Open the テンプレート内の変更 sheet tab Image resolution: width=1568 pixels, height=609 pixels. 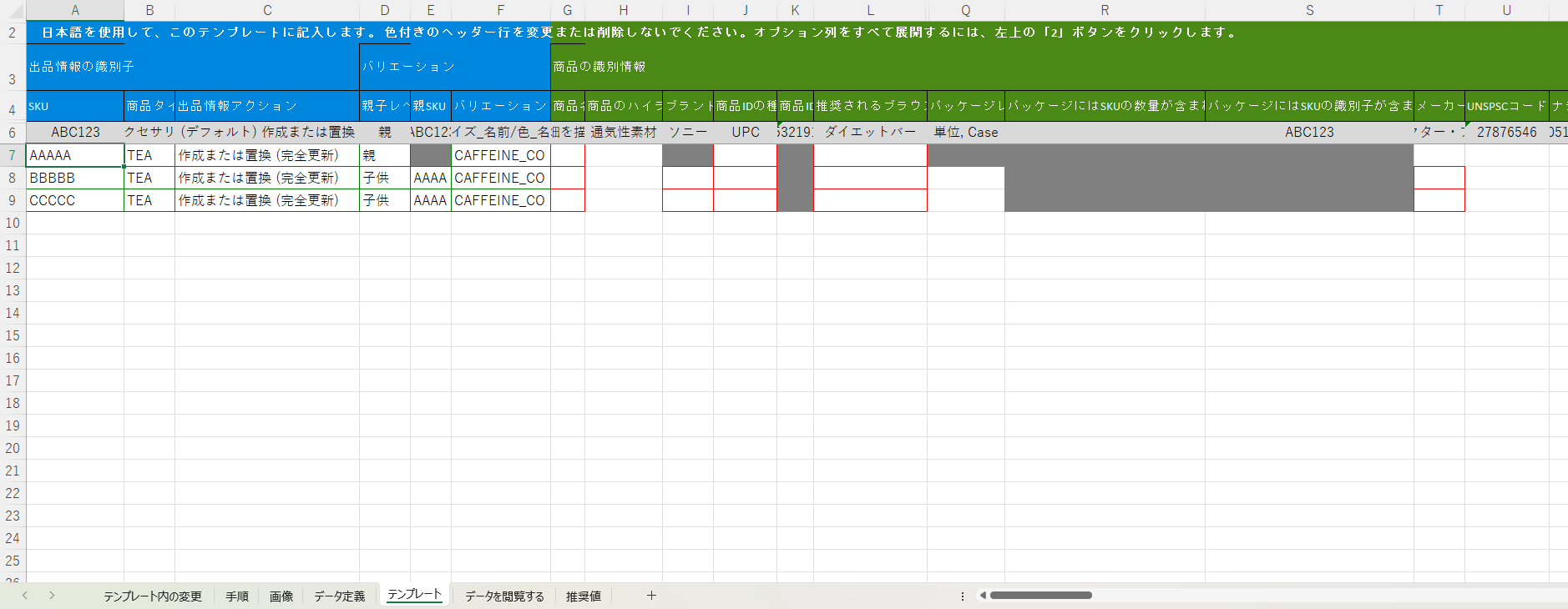coord(153,596)
